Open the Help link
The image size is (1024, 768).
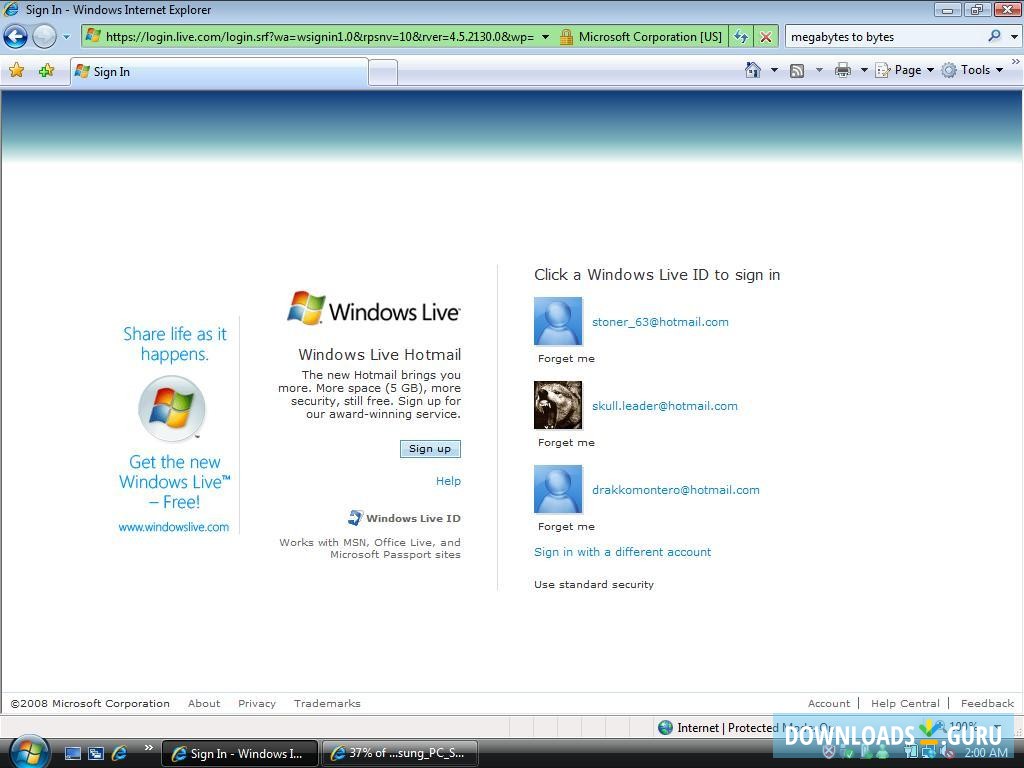(448, 481)
